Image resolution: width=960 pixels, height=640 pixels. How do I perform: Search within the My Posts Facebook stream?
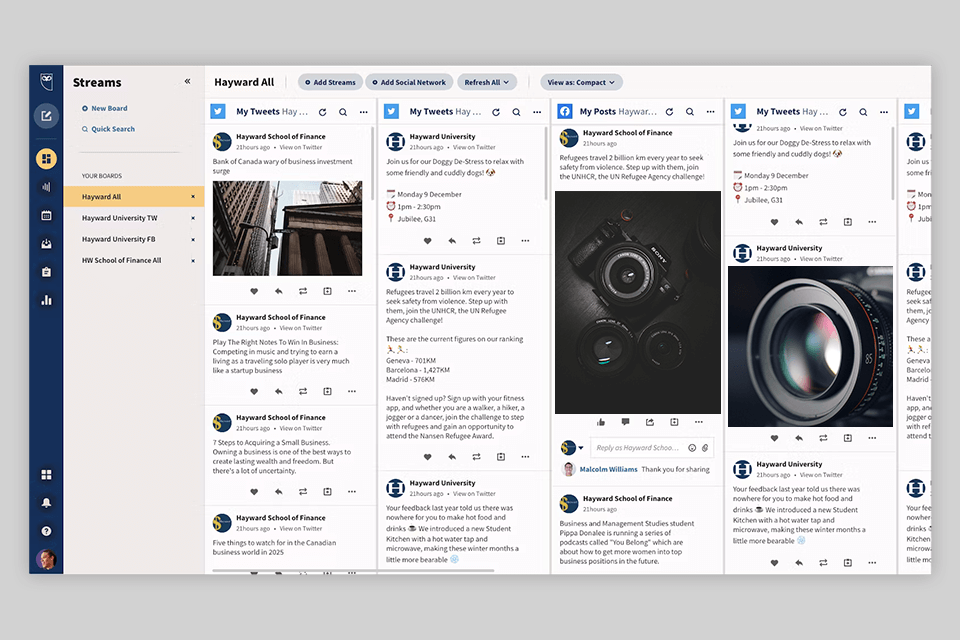pyautogui.click(x=689, y=112)
